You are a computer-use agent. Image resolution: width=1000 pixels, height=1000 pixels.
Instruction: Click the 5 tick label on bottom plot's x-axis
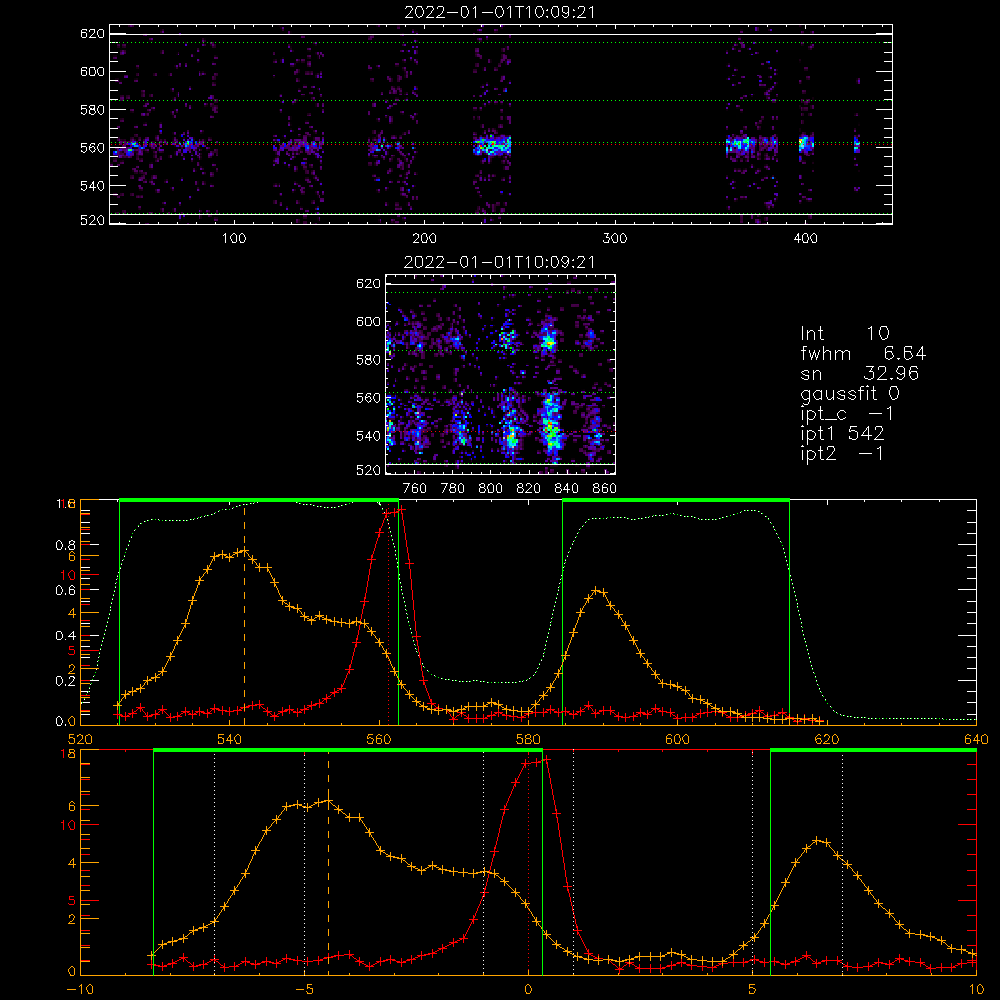pos(753,990)
